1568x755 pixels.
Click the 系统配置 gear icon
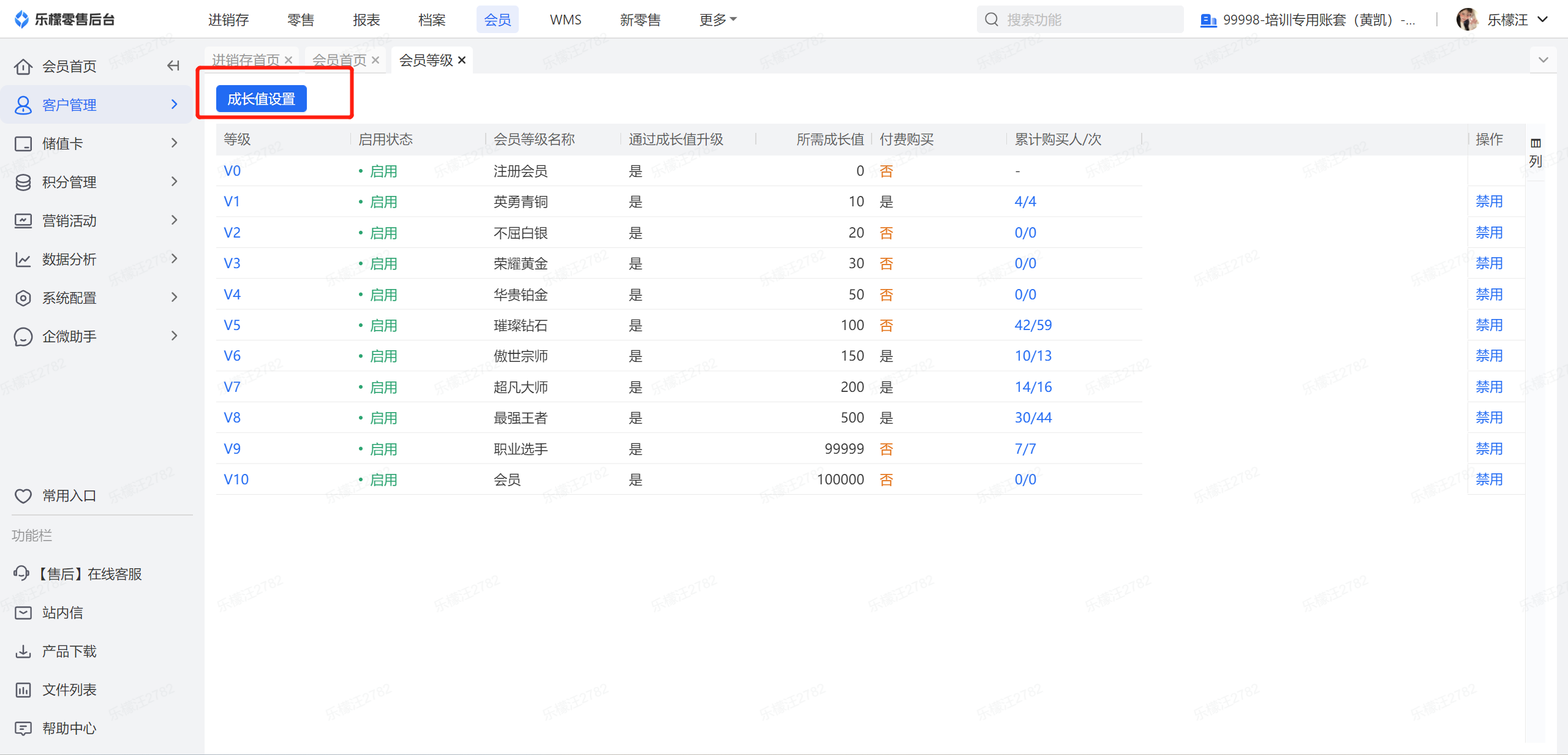click(x=23, y=298)
